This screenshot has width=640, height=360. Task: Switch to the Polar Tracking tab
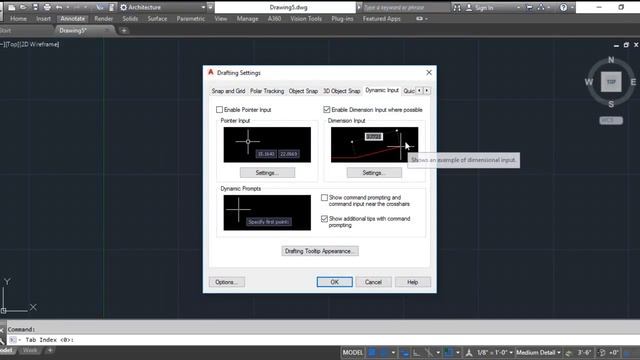267,91
